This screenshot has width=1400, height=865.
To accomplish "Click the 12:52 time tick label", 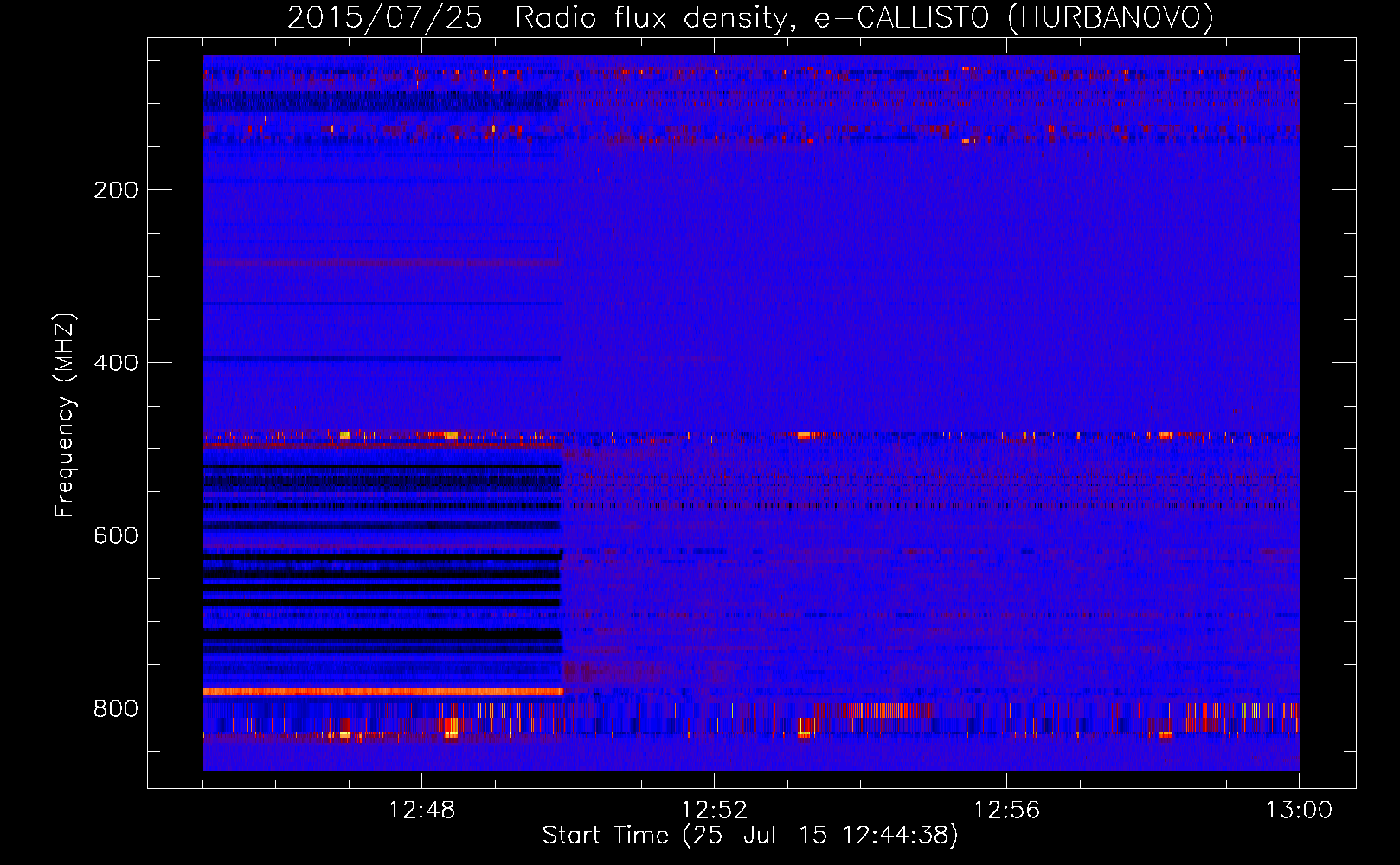I will coord(714,811).
